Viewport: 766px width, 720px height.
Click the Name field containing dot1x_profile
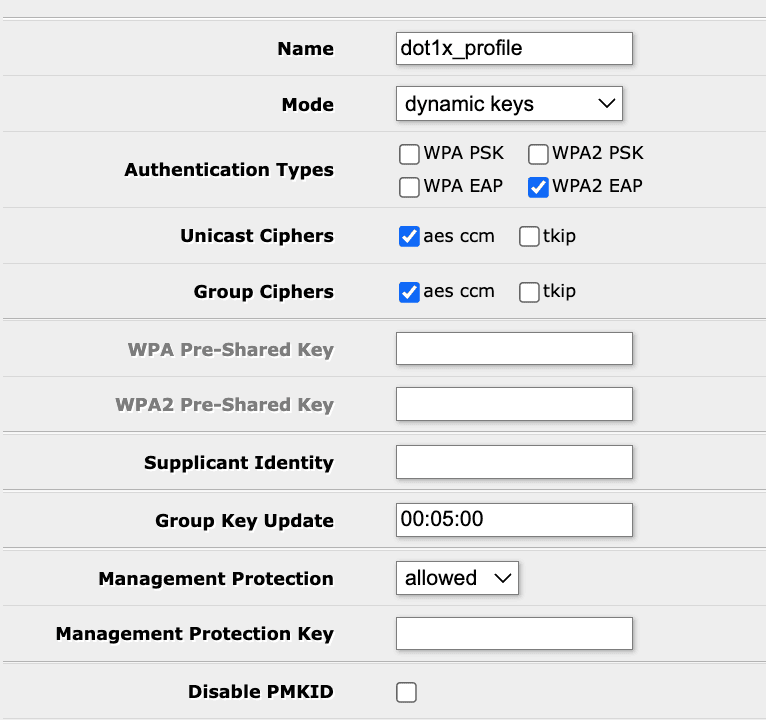[x=514, y=48]
